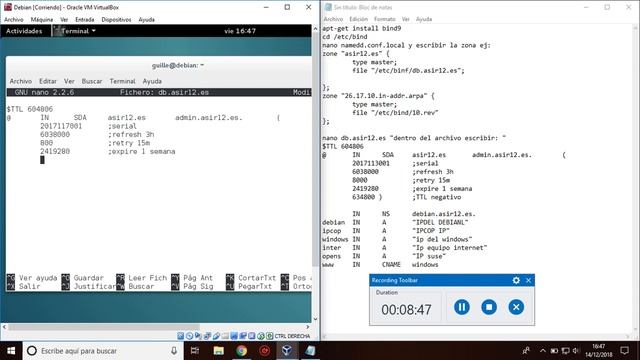Viewport: 640px width, 360px height.
Task: Click VirtualBox processor status icon
Action: pos(251,336)
